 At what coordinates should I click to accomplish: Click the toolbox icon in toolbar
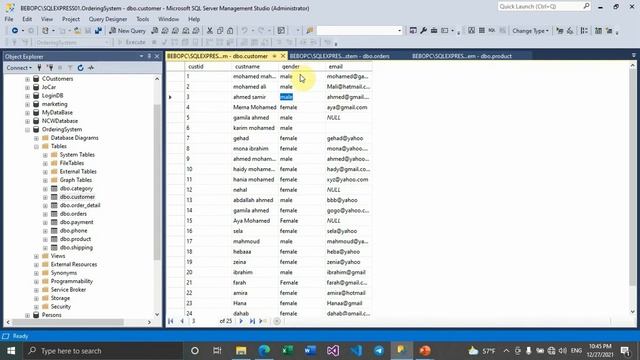tap(434, 31)
